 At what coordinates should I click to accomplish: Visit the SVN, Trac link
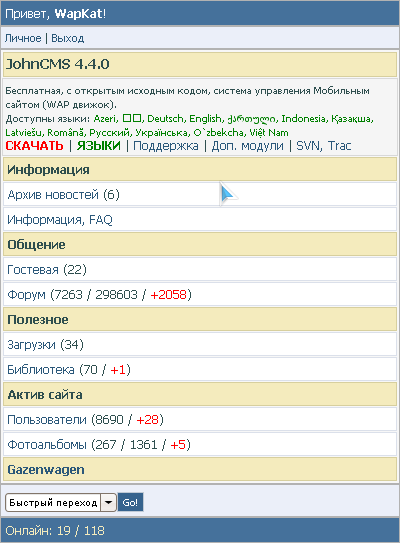click(323, 146)
